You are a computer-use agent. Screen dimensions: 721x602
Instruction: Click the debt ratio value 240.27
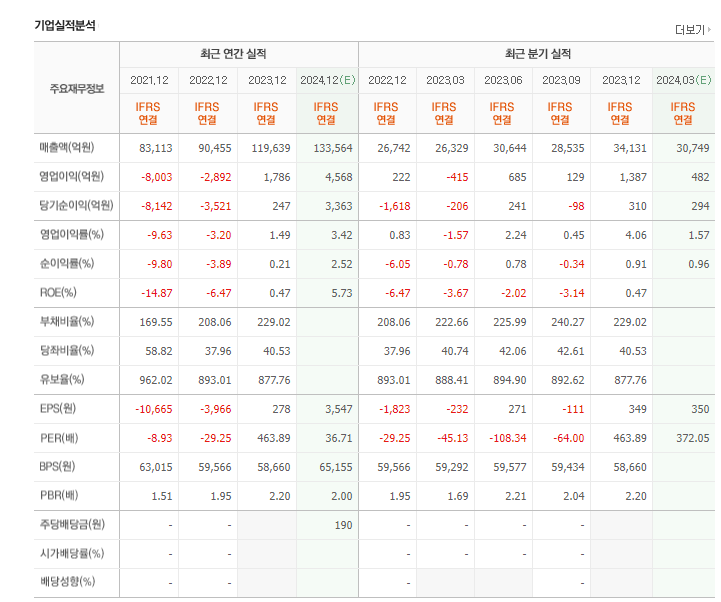(568, 322)
